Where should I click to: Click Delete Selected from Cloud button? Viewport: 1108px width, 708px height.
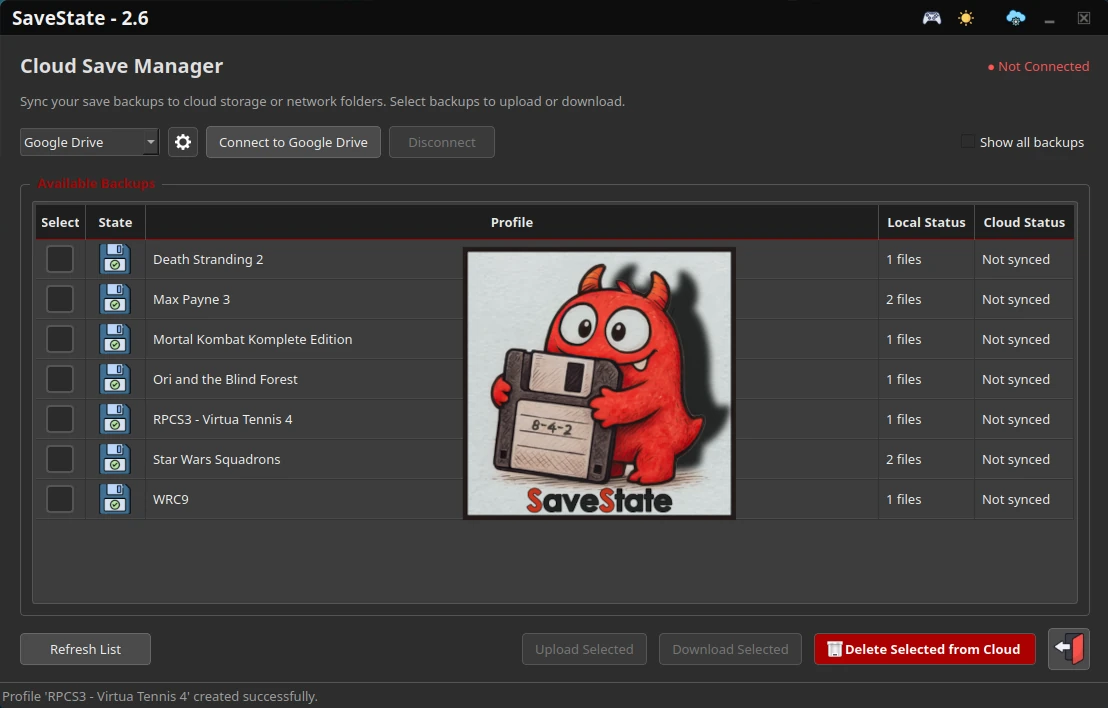[x=924, y=649]
